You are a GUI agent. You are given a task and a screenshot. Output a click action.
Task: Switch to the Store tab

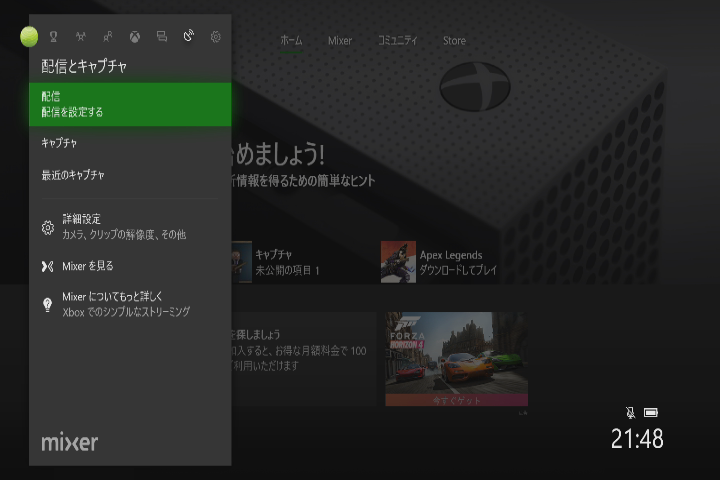coord(454,40)
